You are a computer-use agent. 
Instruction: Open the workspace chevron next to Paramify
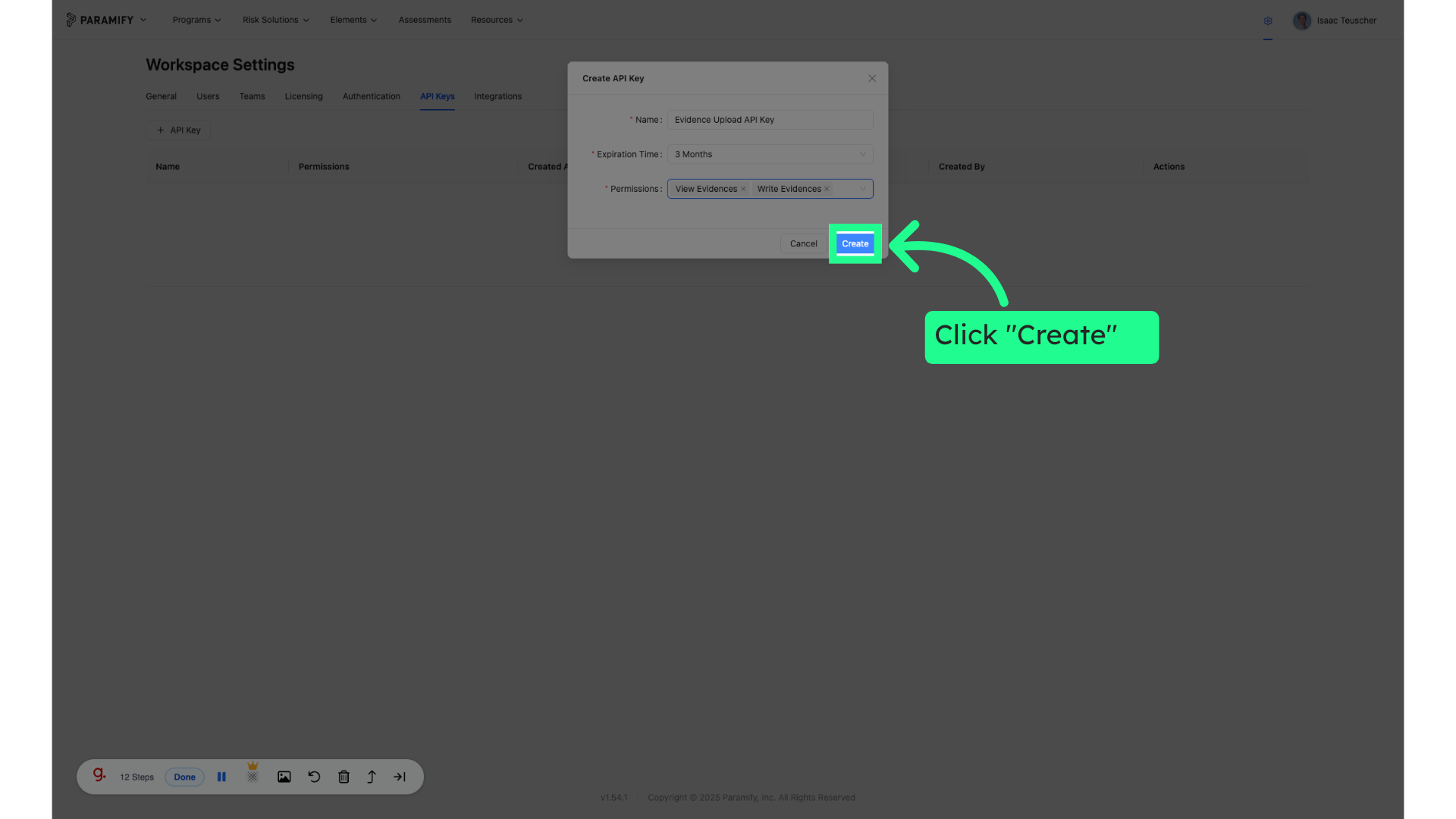pyautogui.click(x=143, y=20)
